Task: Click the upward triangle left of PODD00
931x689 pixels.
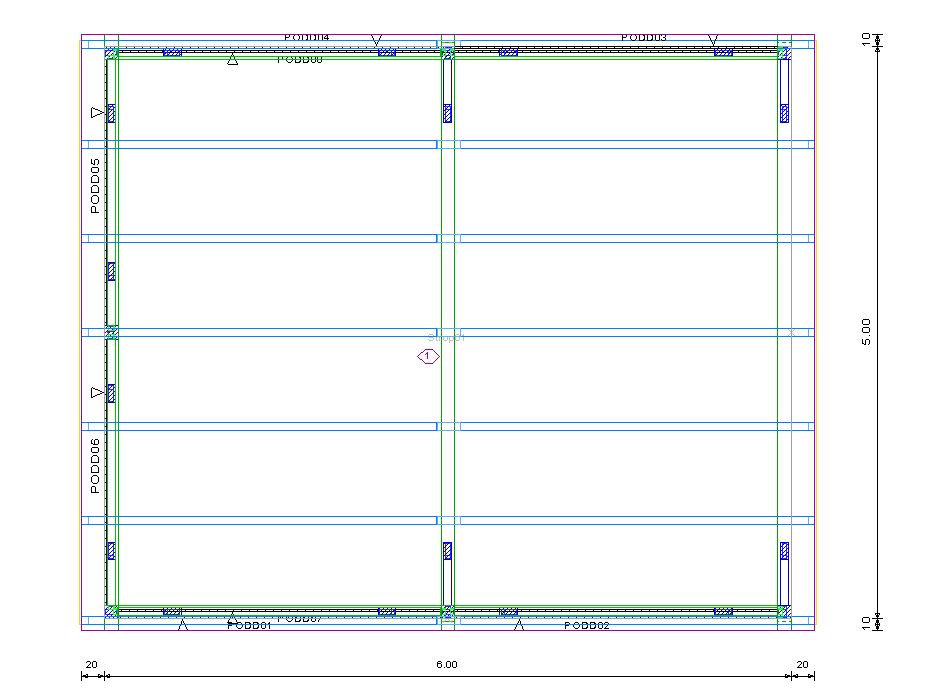Action: pyautogui.click(x=232, y=60)
